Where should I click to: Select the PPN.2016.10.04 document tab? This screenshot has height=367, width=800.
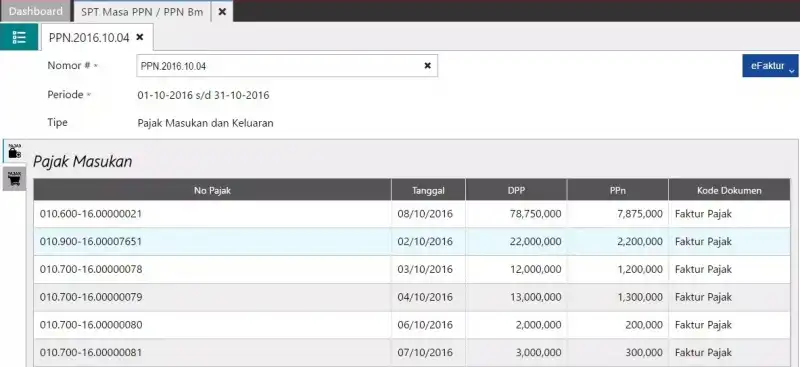89,37
